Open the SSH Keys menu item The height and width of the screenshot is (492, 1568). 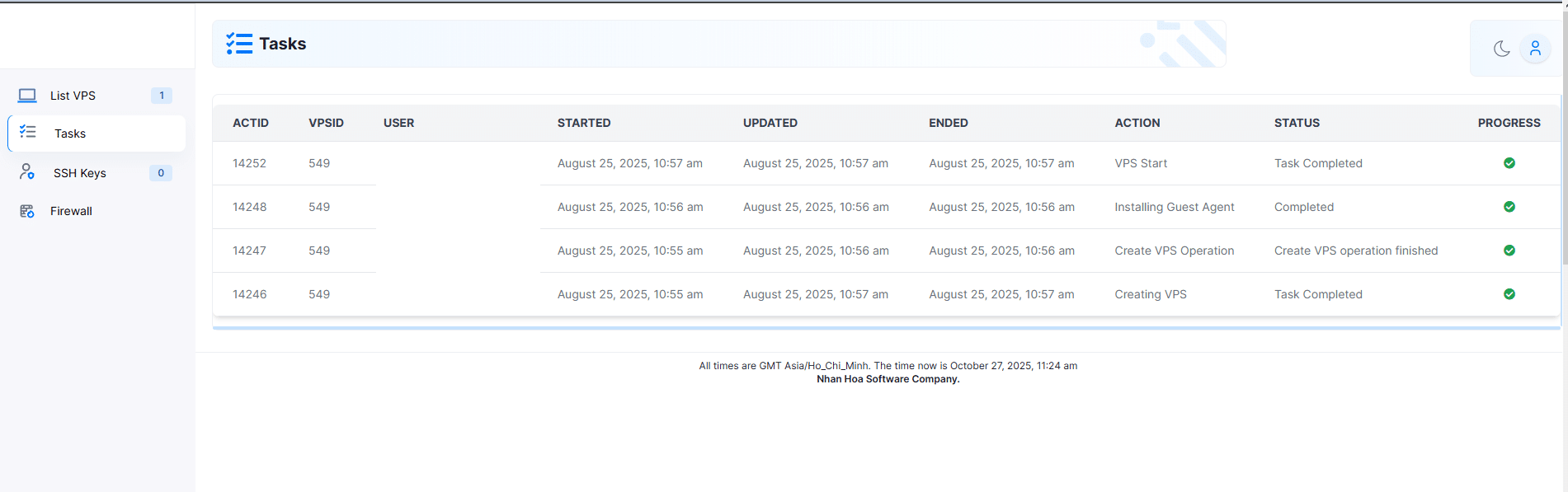(79, 173)
